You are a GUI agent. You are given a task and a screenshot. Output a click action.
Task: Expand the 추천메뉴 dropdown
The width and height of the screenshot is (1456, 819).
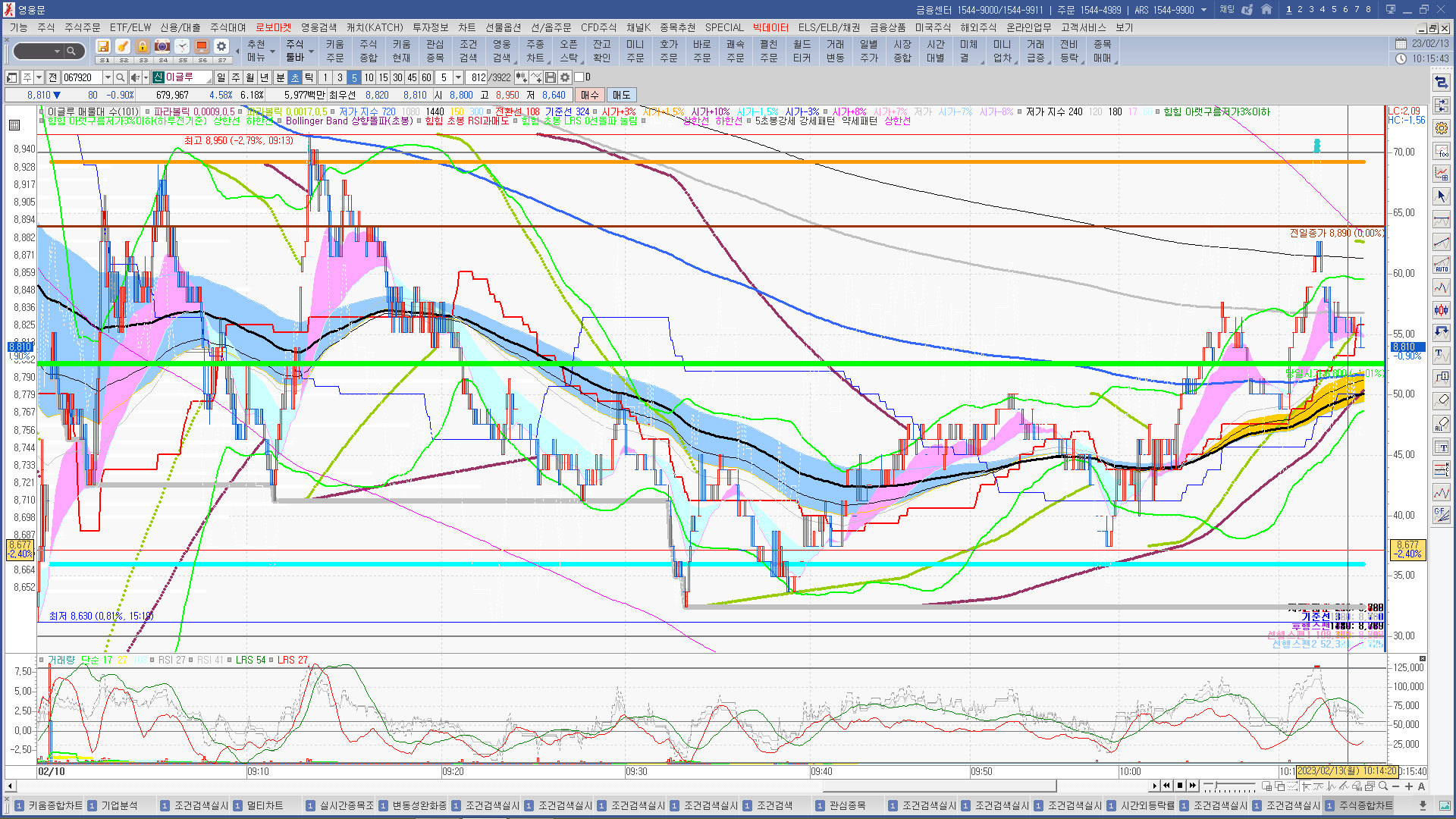point(272,52)
